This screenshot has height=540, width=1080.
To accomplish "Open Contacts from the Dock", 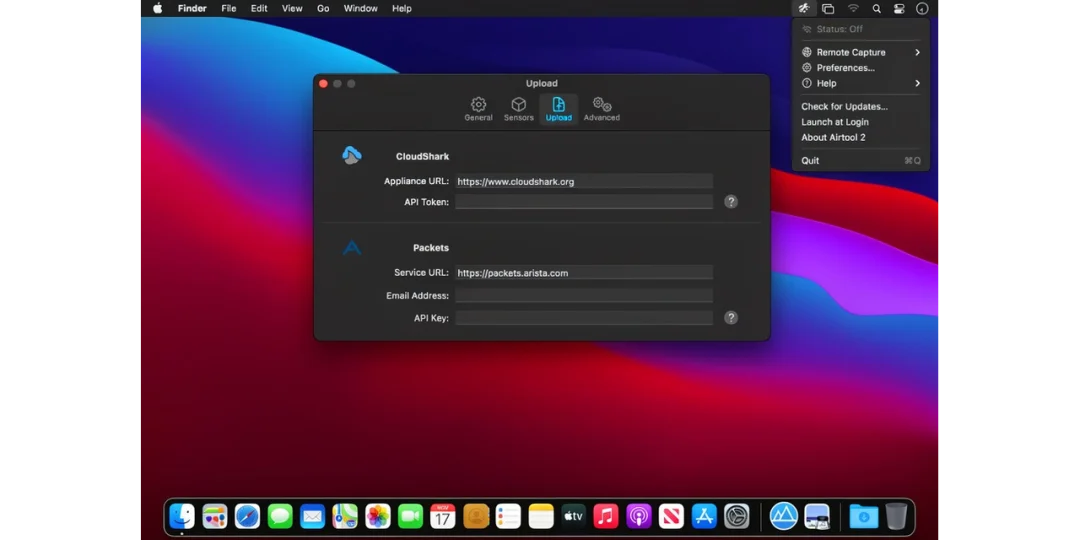I will (476, 516).
